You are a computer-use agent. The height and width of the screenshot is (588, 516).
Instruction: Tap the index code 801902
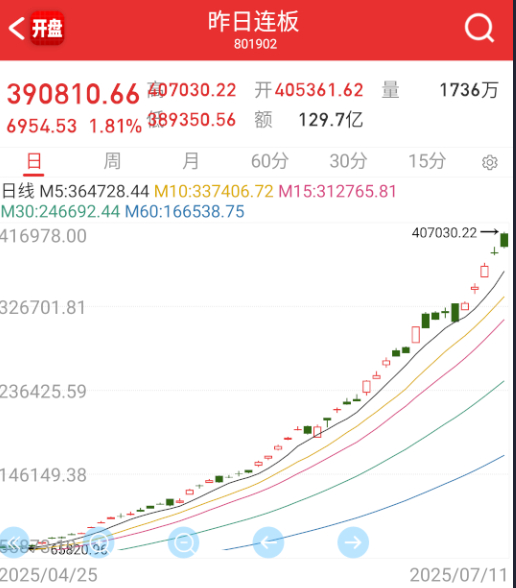pos(255,44)
